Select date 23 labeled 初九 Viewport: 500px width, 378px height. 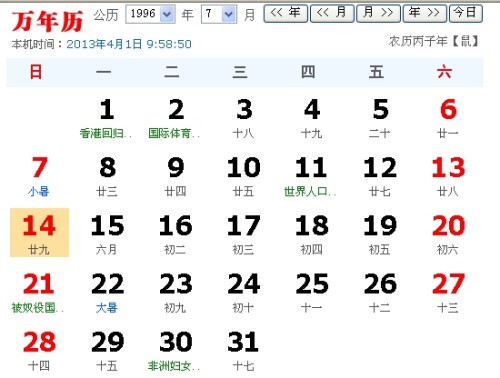click(175, 293)
